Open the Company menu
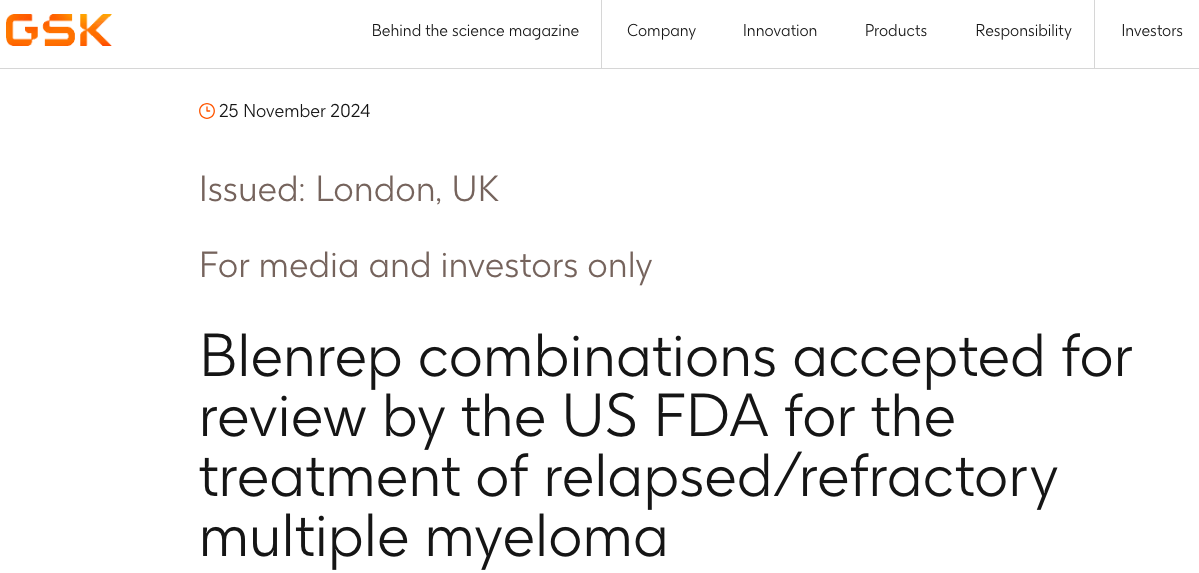 tap(661, 31)
